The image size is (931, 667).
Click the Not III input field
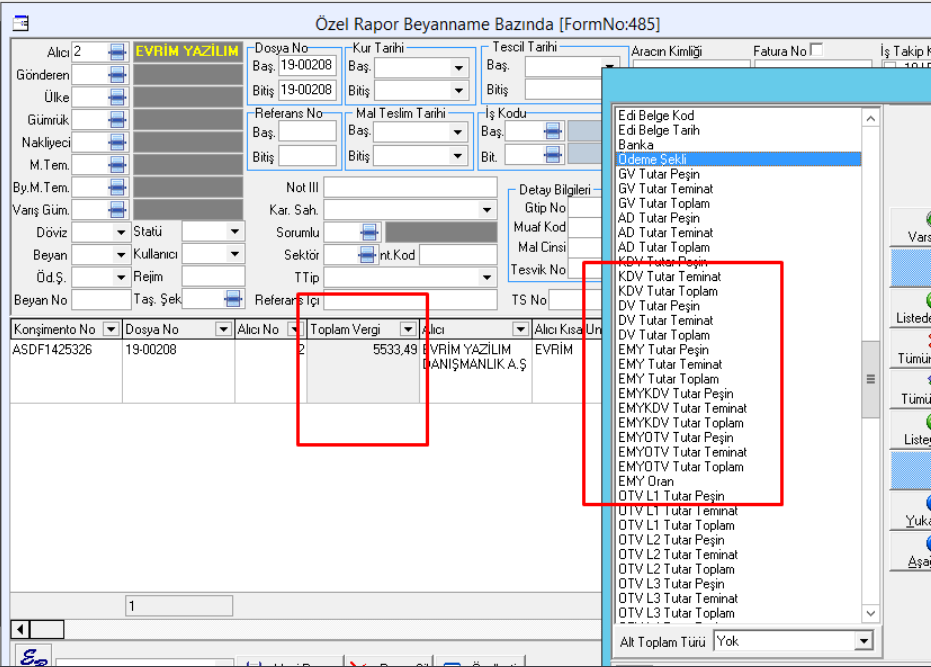410,188
